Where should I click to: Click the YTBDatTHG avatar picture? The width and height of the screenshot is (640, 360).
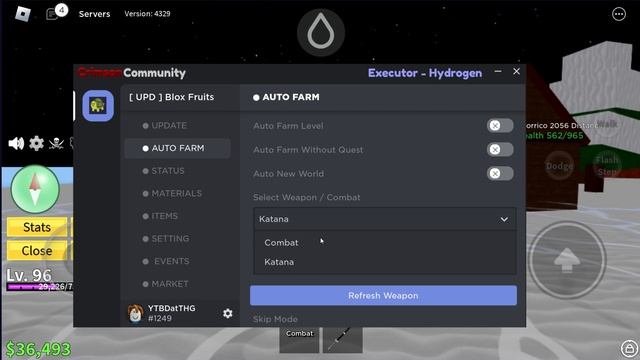coord(135,313)
